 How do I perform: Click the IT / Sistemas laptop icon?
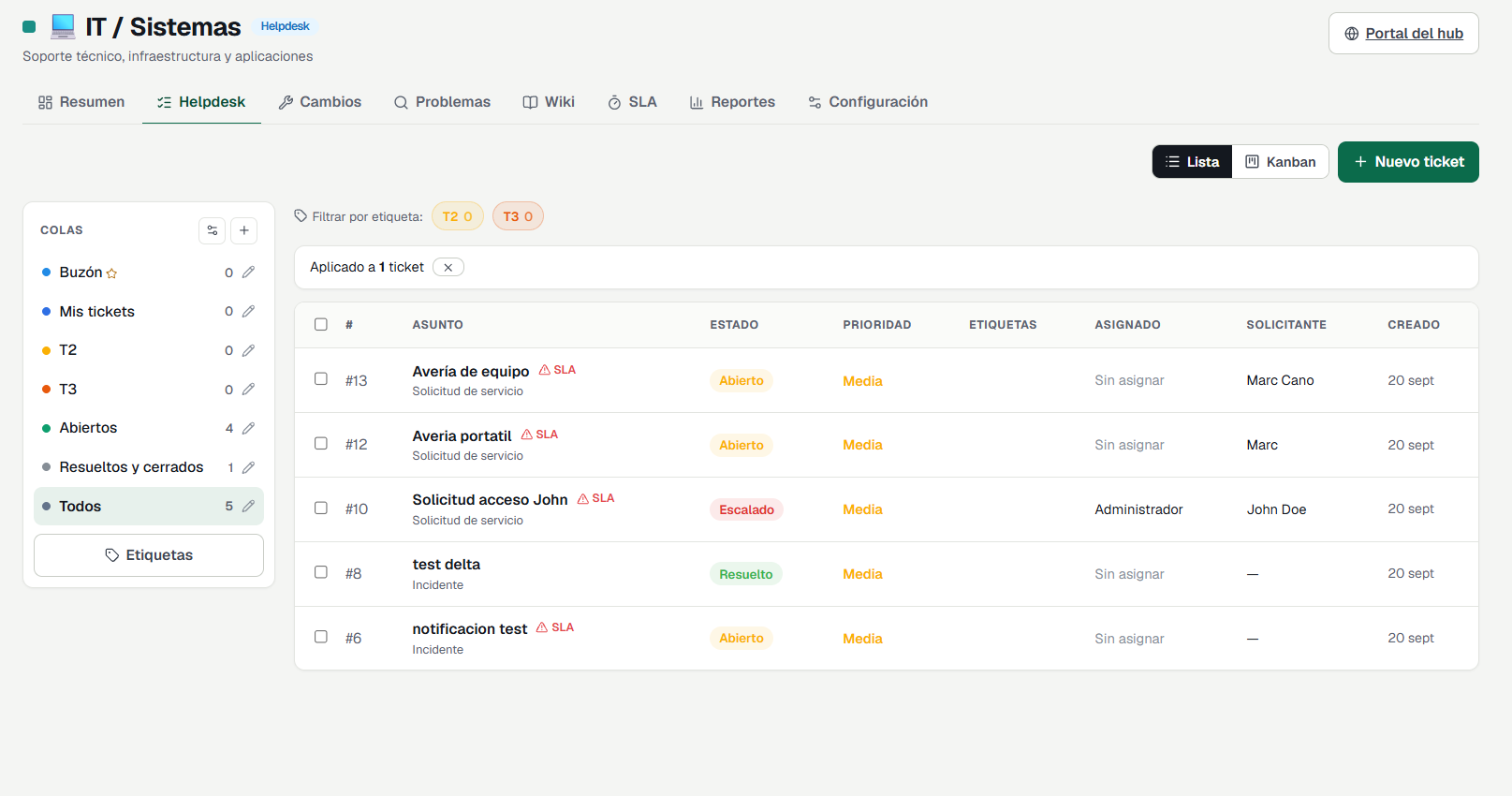click(63, 27)
